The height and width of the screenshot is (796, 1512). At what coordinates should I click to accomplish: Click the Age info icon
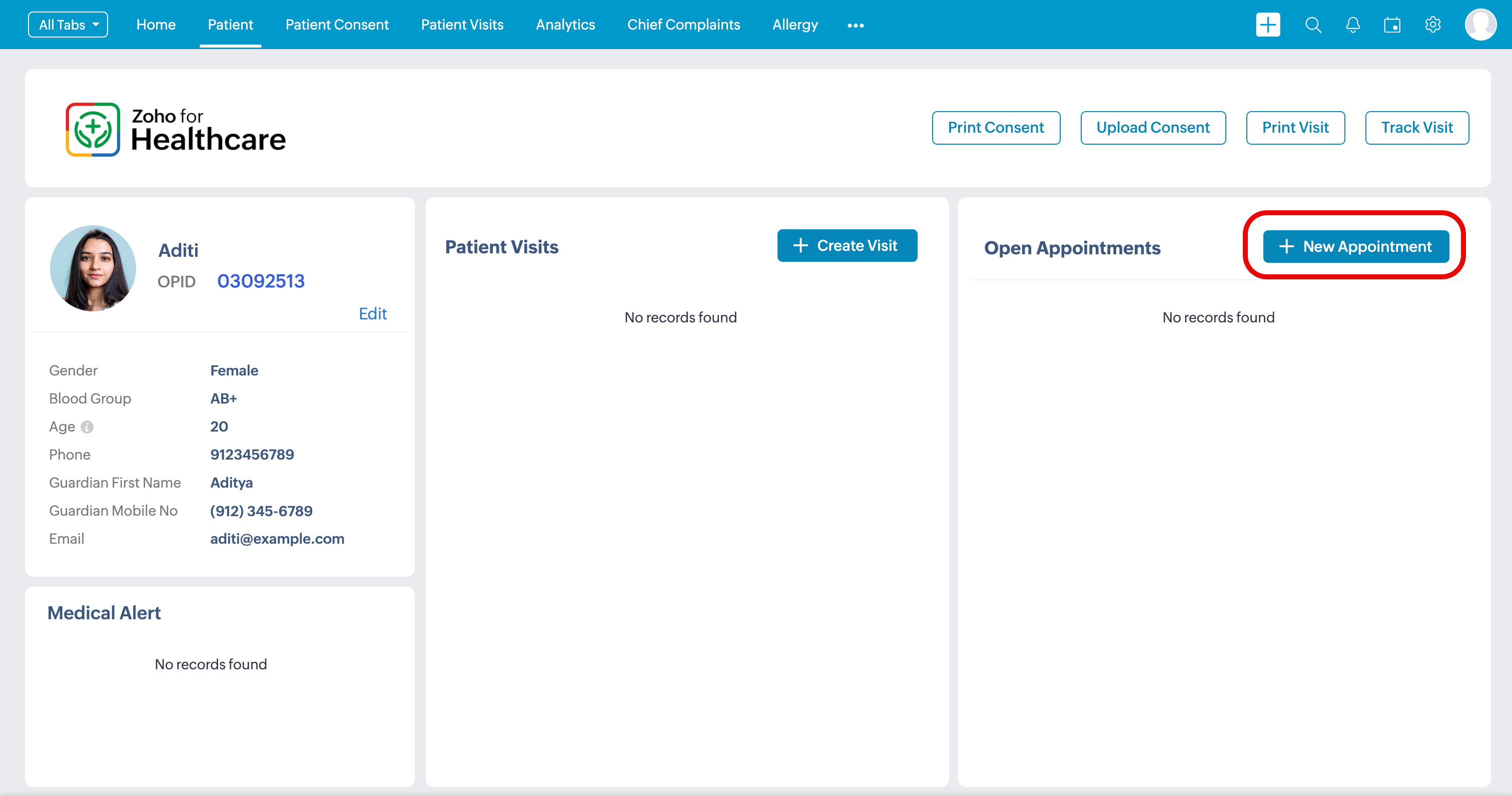(87, 427)
